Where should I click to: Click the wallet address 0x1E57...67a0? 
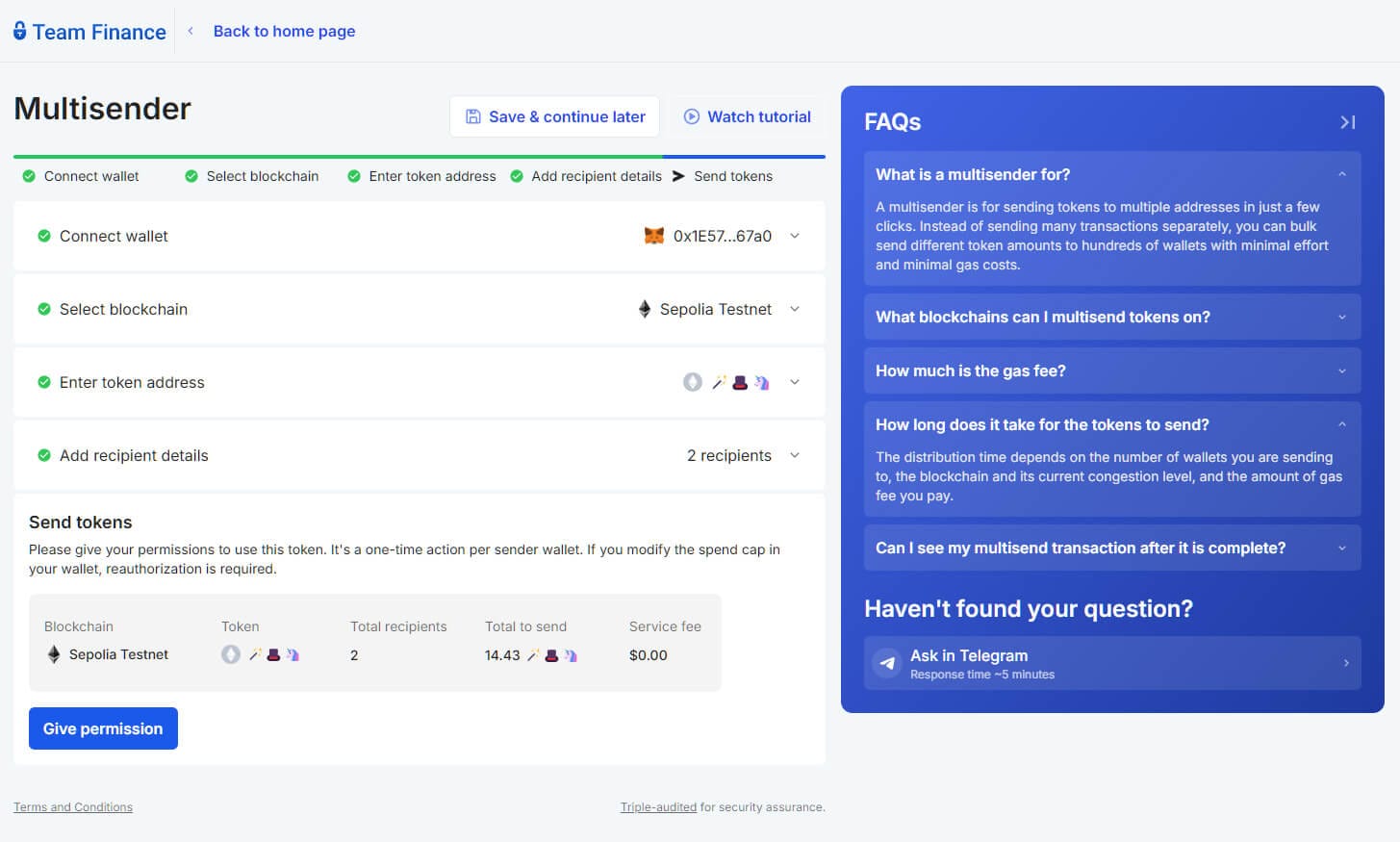click(720, 235)
